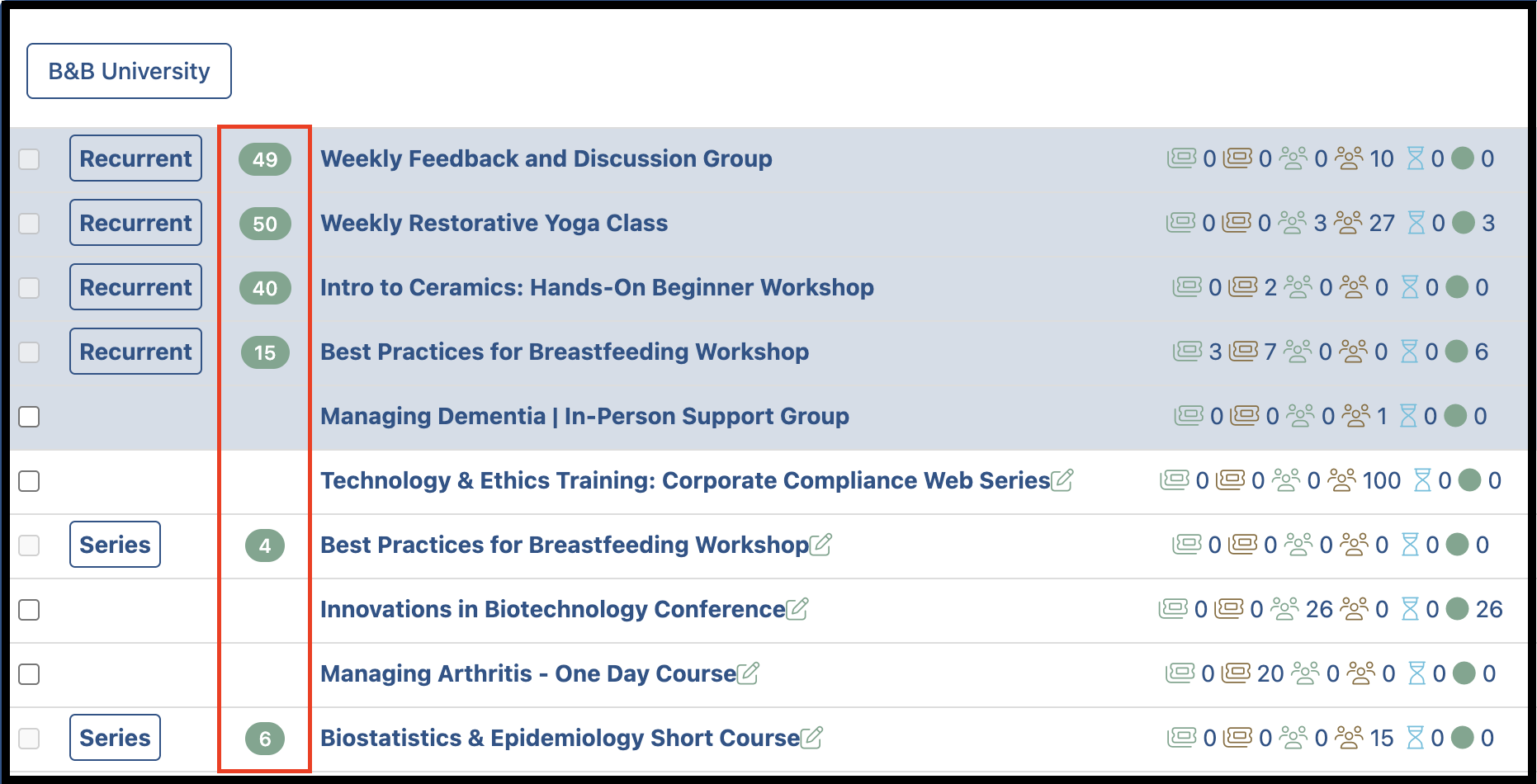This screenshot has height=784, width=1537.
Task: Click edit pencil next to Innovations in Biotechnology Conference
Action: [x=797, y=608]
